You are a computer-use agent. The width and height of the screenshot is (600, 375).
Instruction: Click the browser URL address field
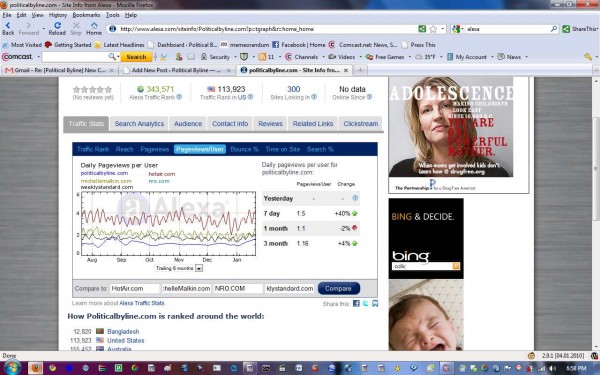(268, 29)
